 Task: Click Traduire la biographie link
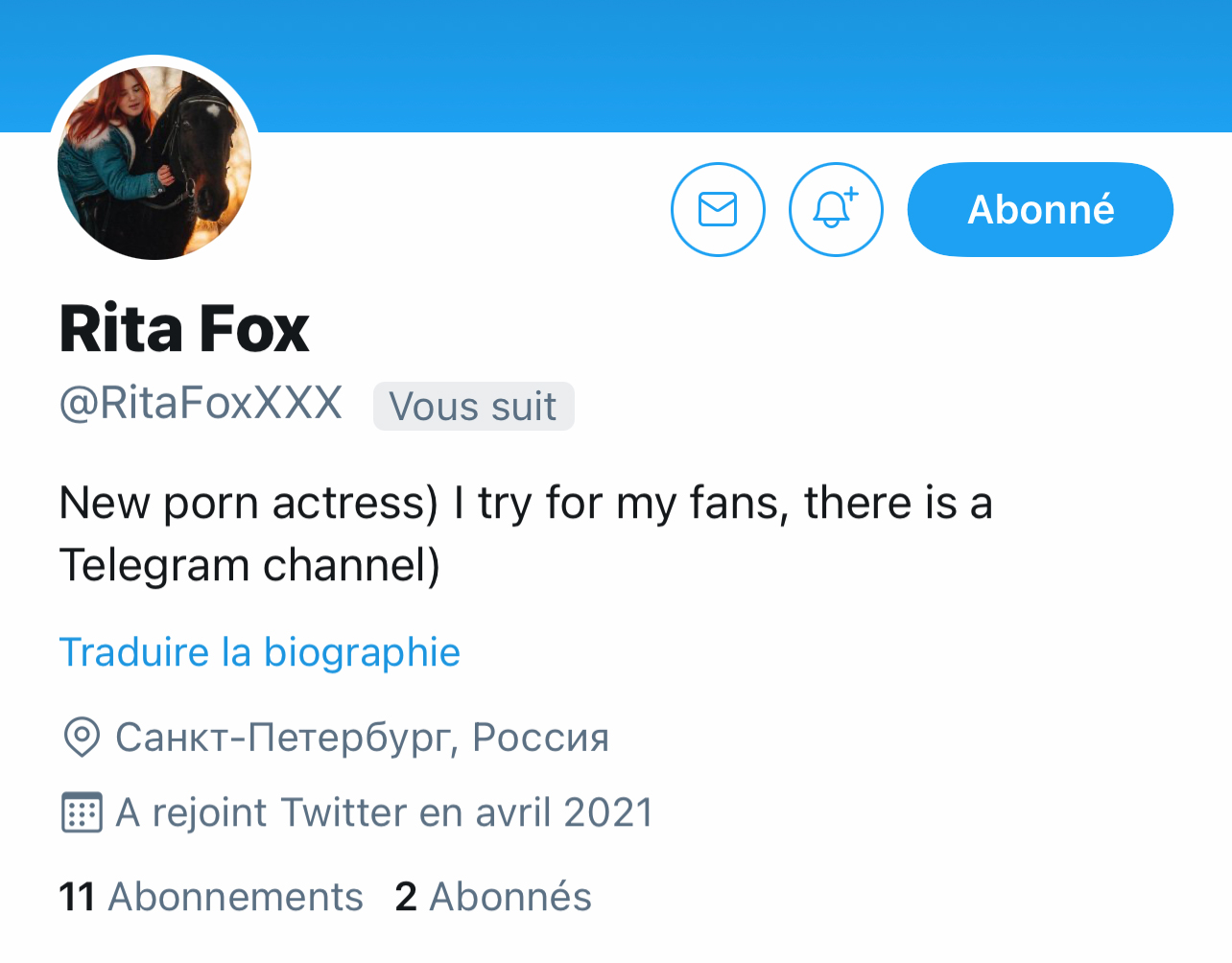click(260, 652)
